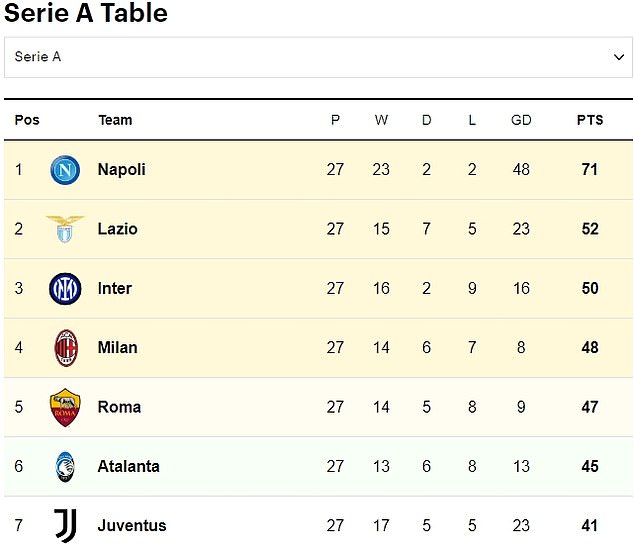
Task: Open the Atalanta team name link
Action: pyautogui.click(x=129, y=466)
